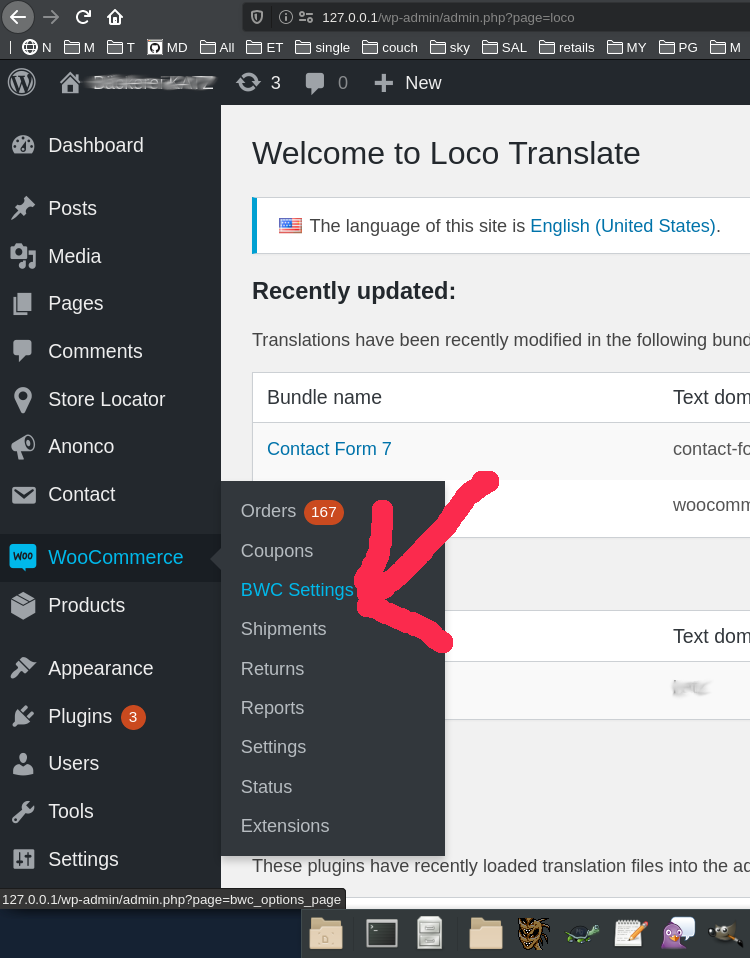Select Reports in the WooCommerce submenu
The width and height of the screenshot is (750, 958).
[272, 708]
